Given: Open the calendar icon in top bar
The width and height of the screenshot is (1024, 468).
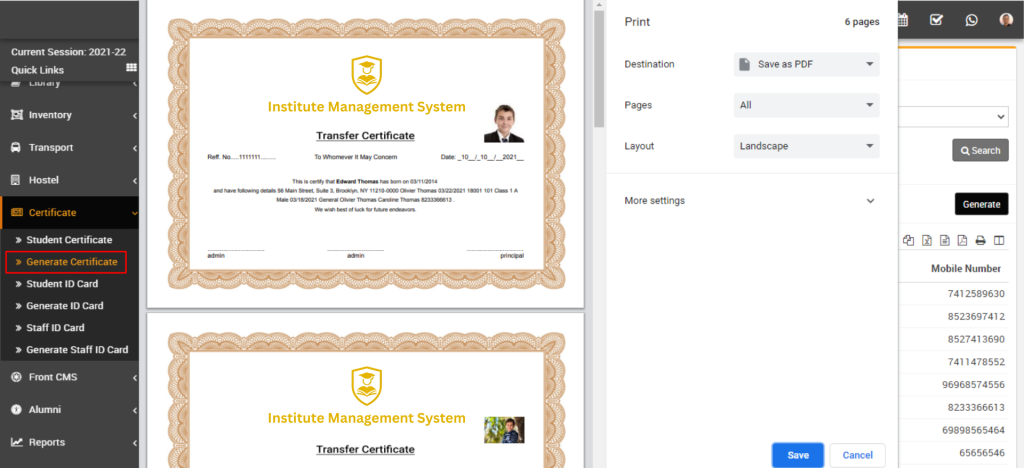Looking at the screenshot, I should [x=902, y=19].
